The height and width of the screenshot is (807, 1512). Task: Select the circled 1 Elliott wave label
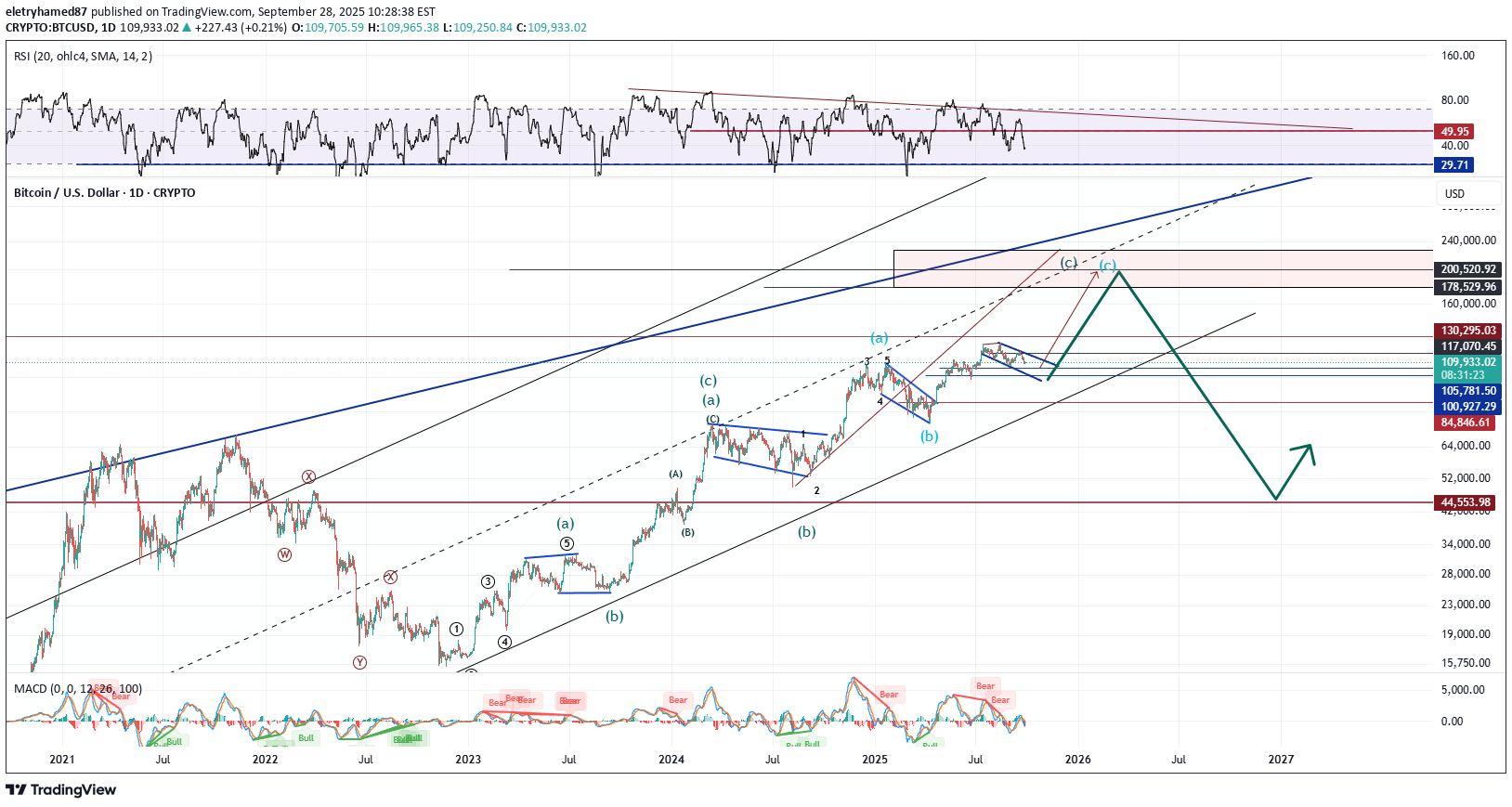point(456,629)
